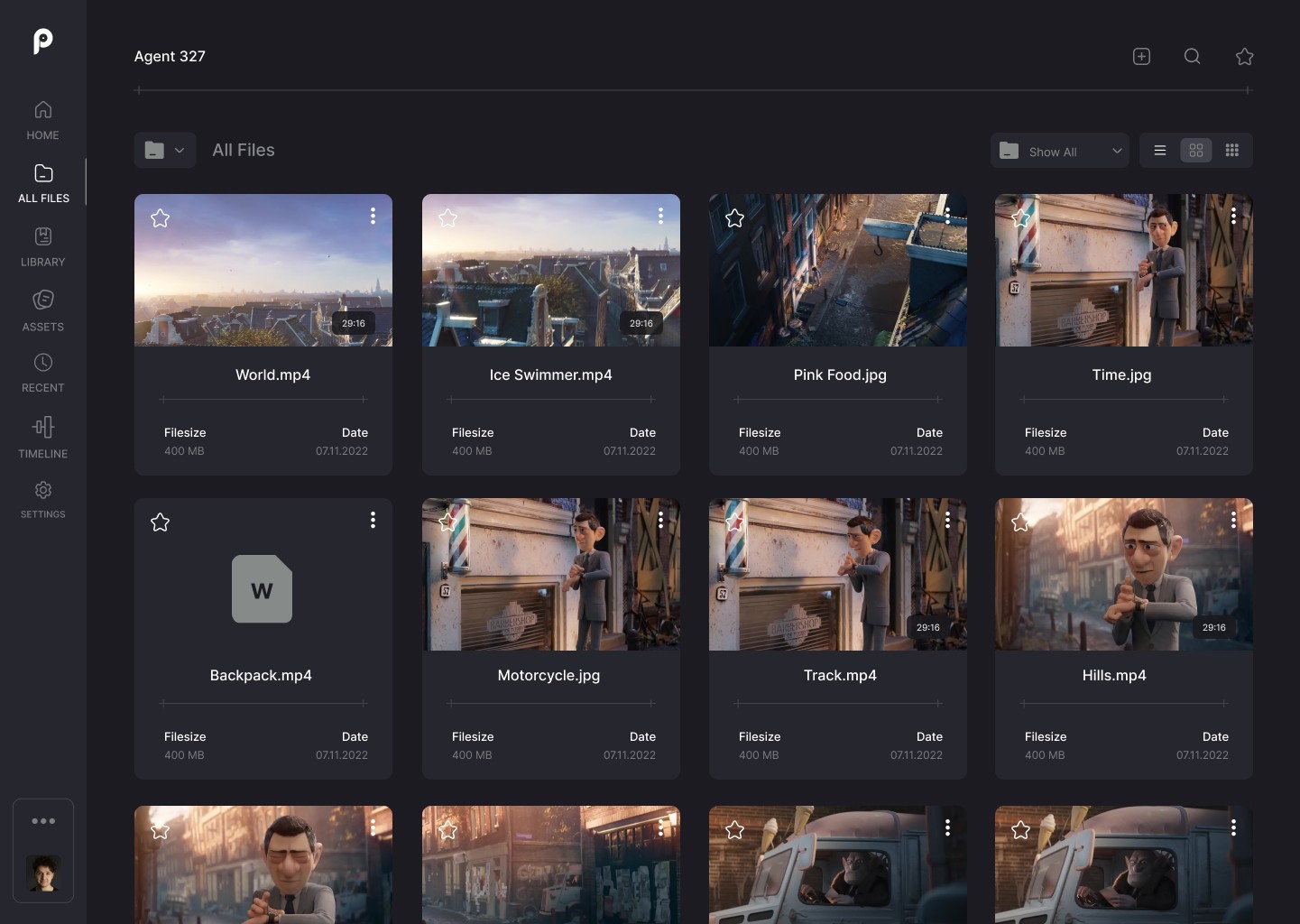Open the Library section in the sidebar

43,246
